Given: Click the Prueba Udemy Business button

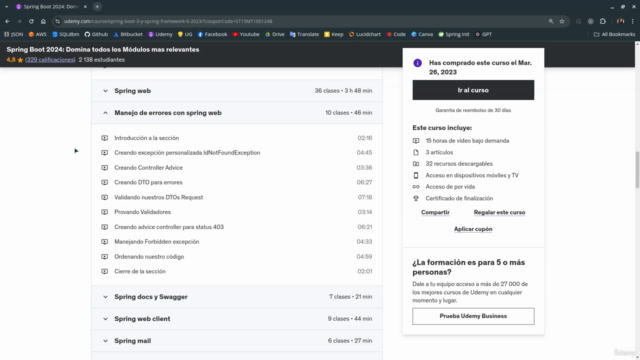Looking at the screenshot, I should tap(473, 316).
